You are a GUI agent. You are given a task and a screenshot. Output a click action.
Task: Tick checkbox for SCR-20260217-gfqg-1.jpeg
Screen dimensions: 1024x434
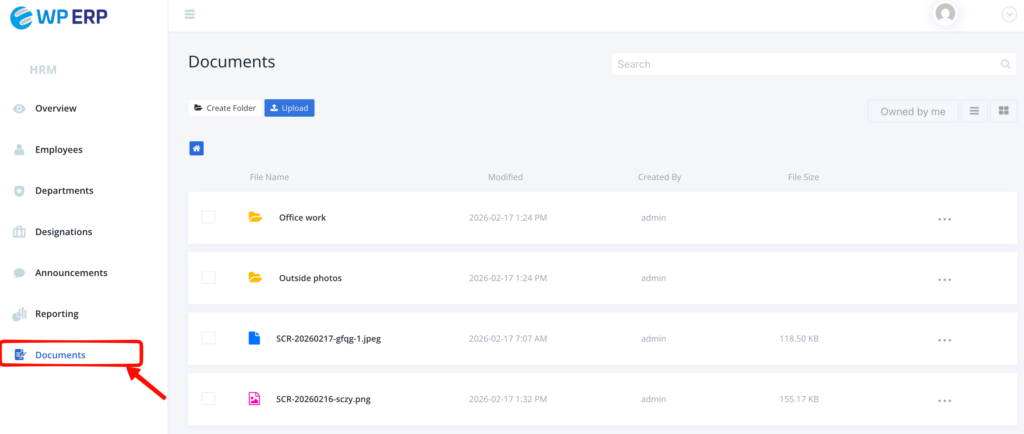[208, 339]
